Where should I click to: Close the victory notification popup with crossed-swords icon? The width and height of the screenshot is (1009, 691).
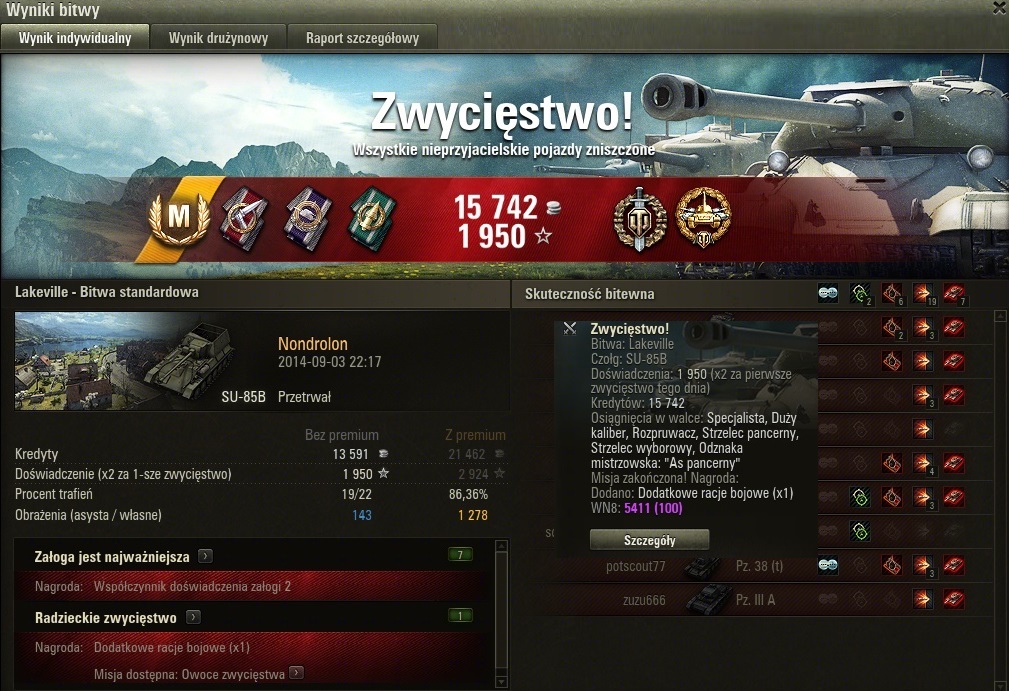coord(569,329)
